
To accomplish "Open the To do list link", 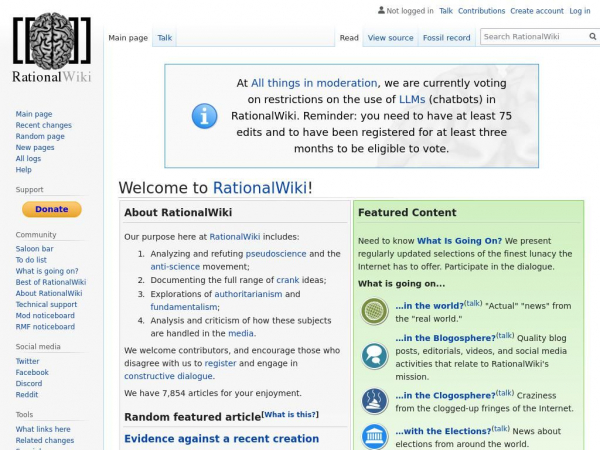I will tap(31, 260).
